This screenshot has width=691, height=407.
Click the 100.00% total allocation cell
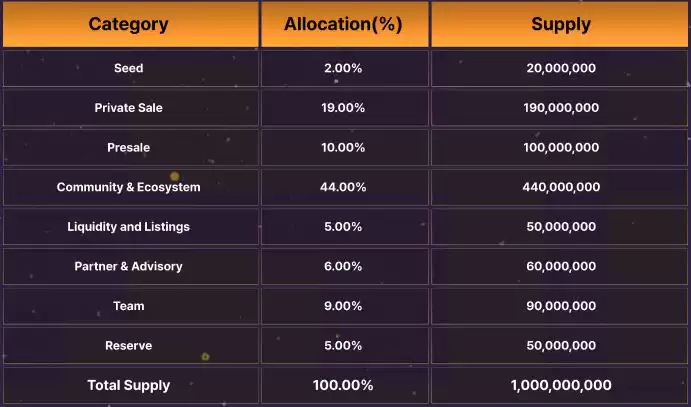pyautogui.click(x=343, y=385)
